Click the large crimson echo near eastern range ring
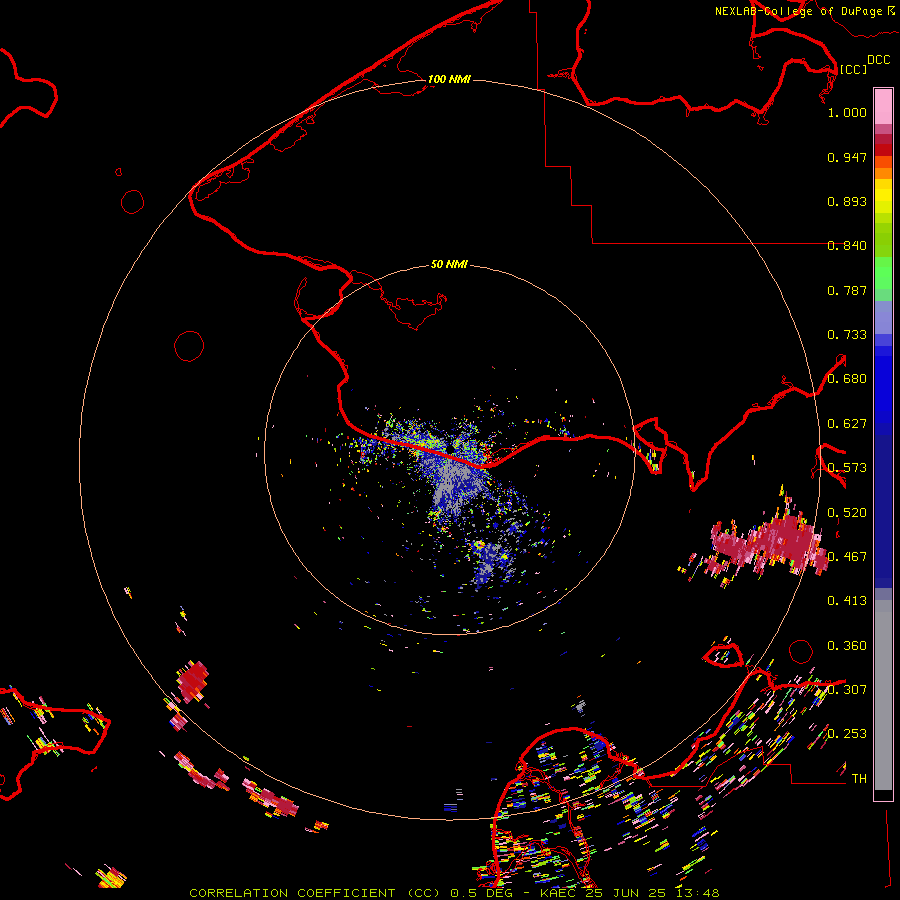The image size is (900, 900). 771,542
